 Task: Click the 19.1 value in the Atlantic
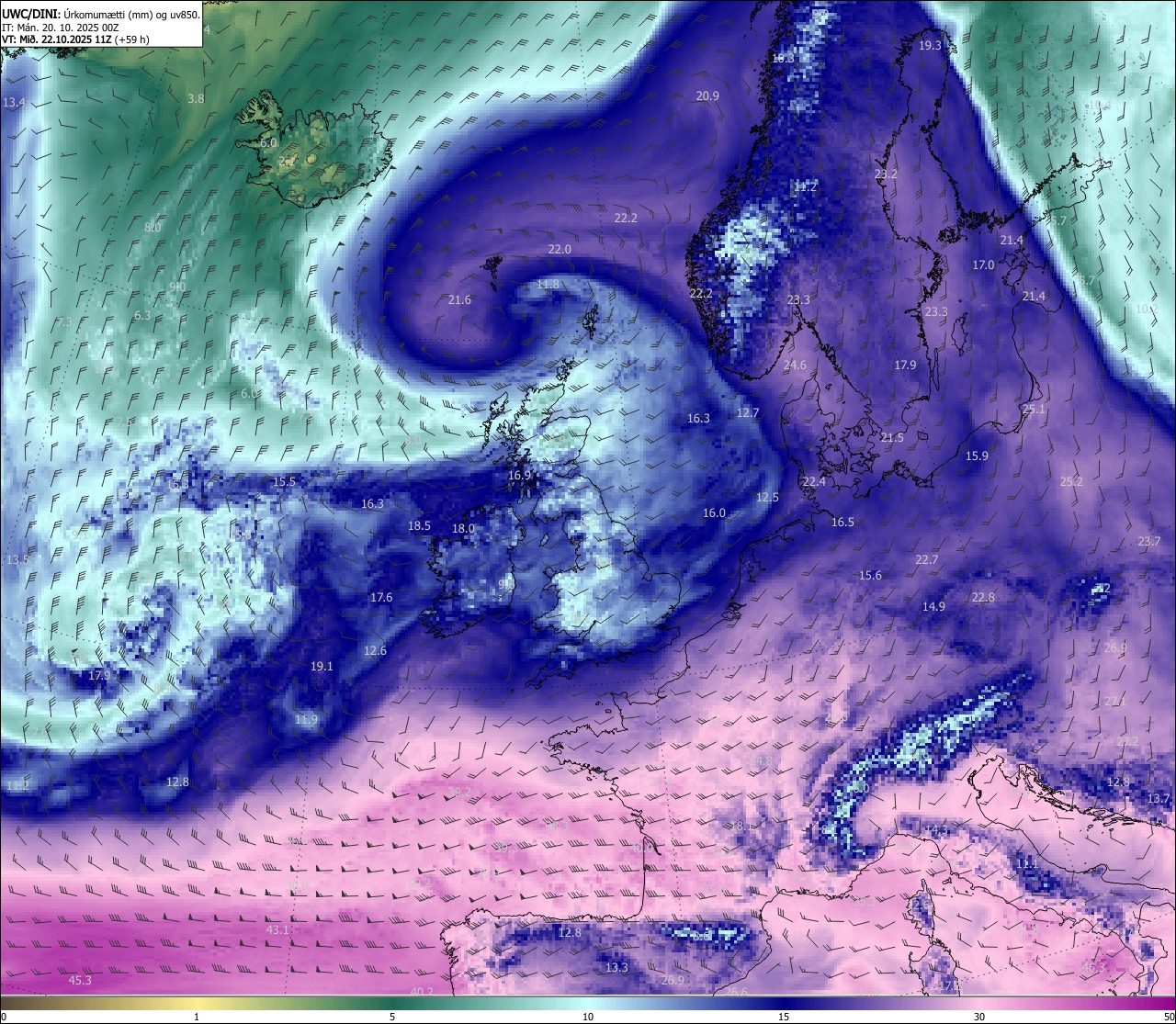click(322, 666)
